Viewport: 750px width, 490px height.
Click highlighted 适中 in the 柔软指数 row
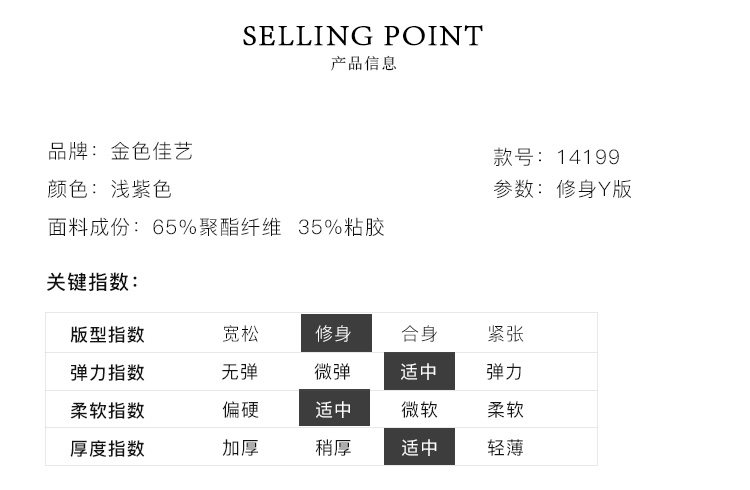click(x=334, y=410)
